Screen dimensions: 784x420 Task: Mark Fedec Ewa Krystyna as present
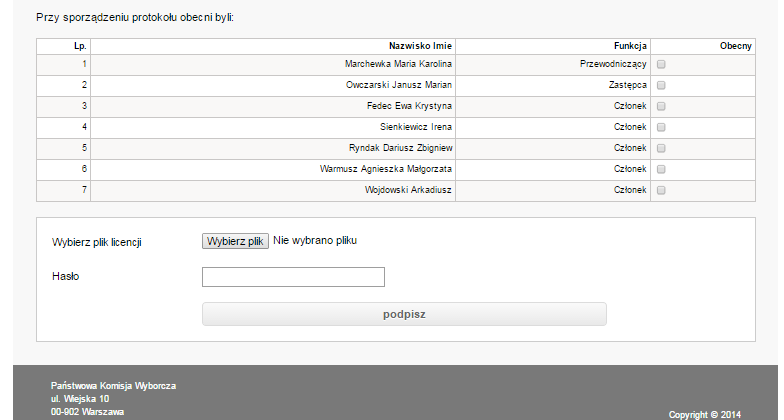pos(661,106)
